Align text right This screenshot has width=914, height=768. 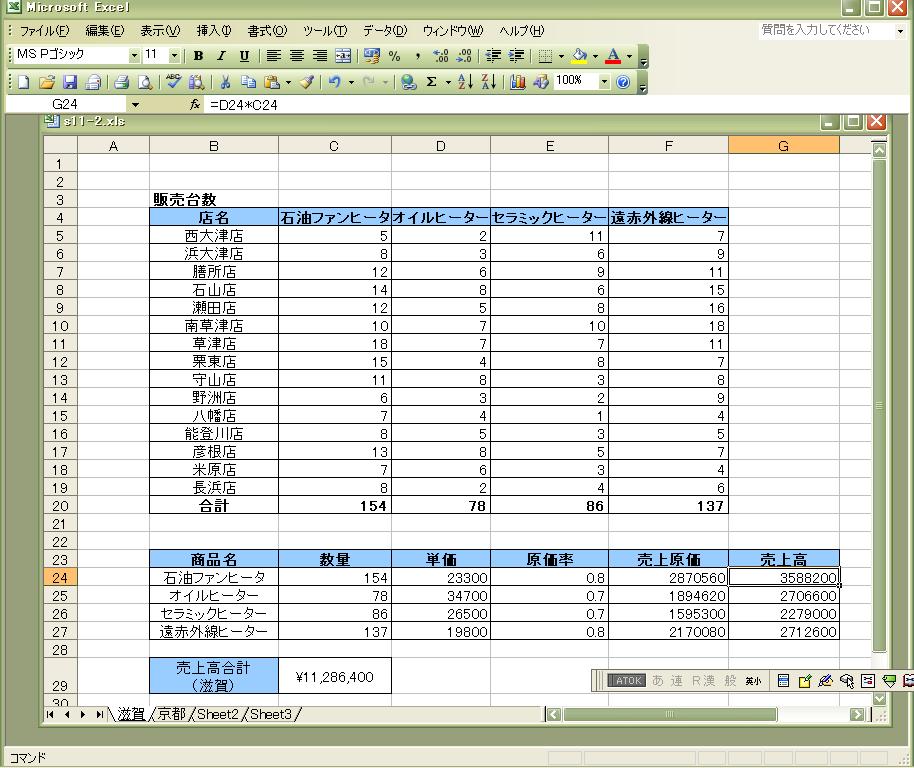point(320,56)
